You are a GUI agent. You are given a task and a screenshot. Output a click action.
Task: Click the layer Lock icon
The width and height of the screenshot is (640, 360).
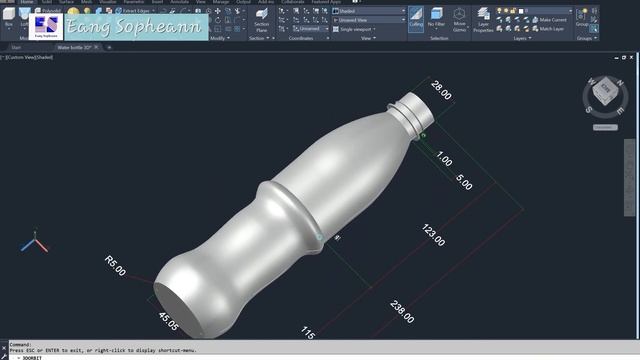click(526, 20)
